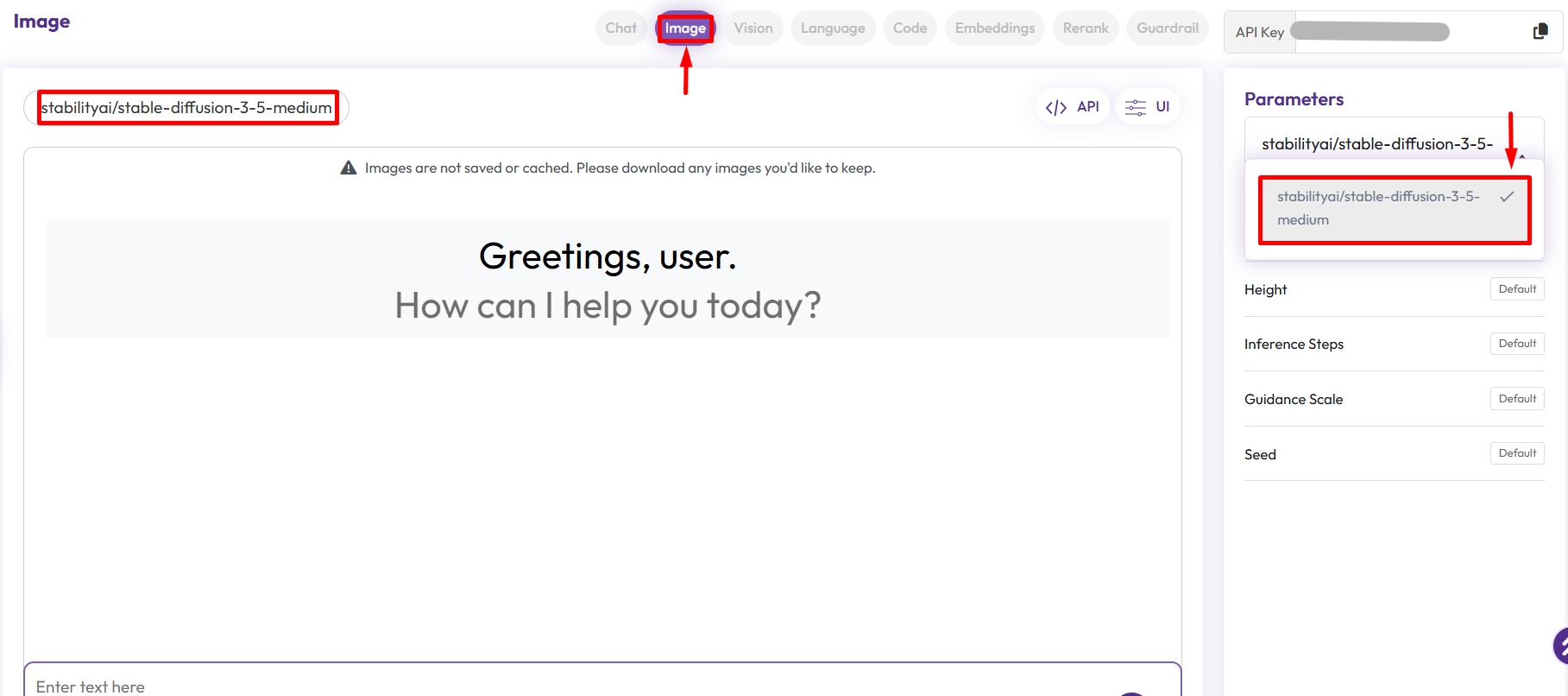Click the Default button for Height
Viewport: 1568px width, 696px height.
[x=1516, y=289]
